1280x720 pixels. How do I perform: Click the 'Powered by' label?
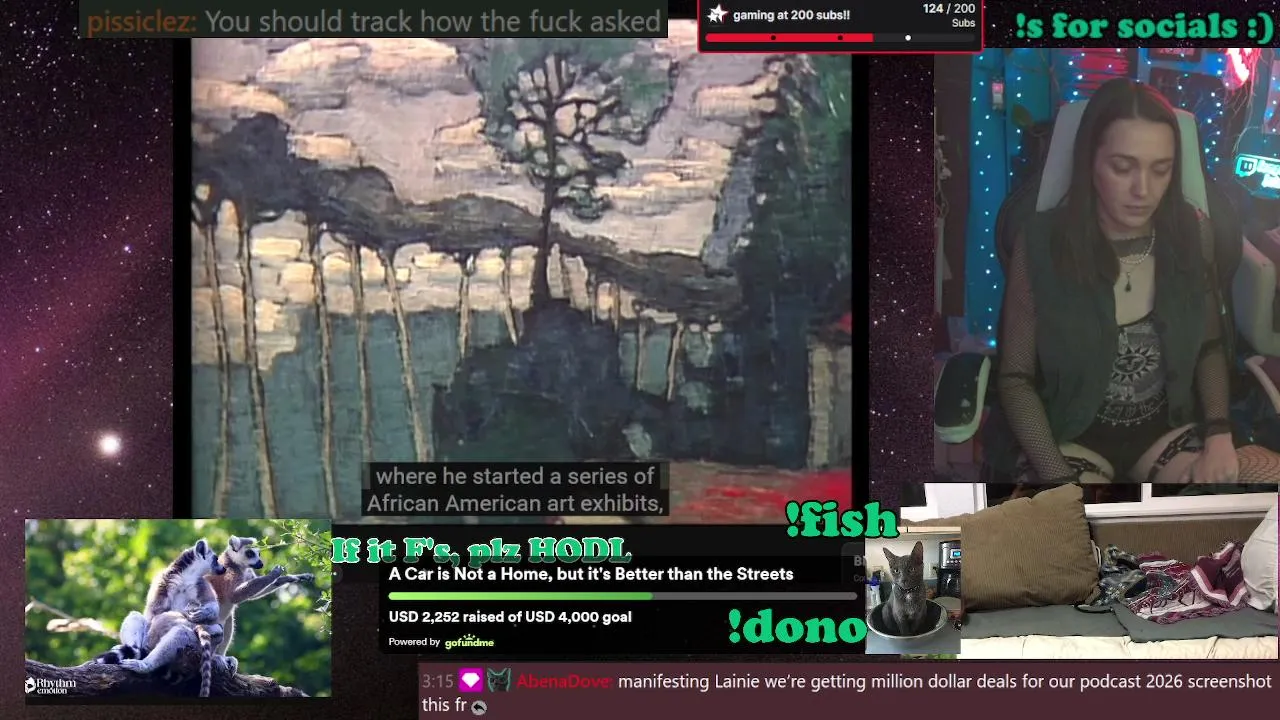(414, 642)
